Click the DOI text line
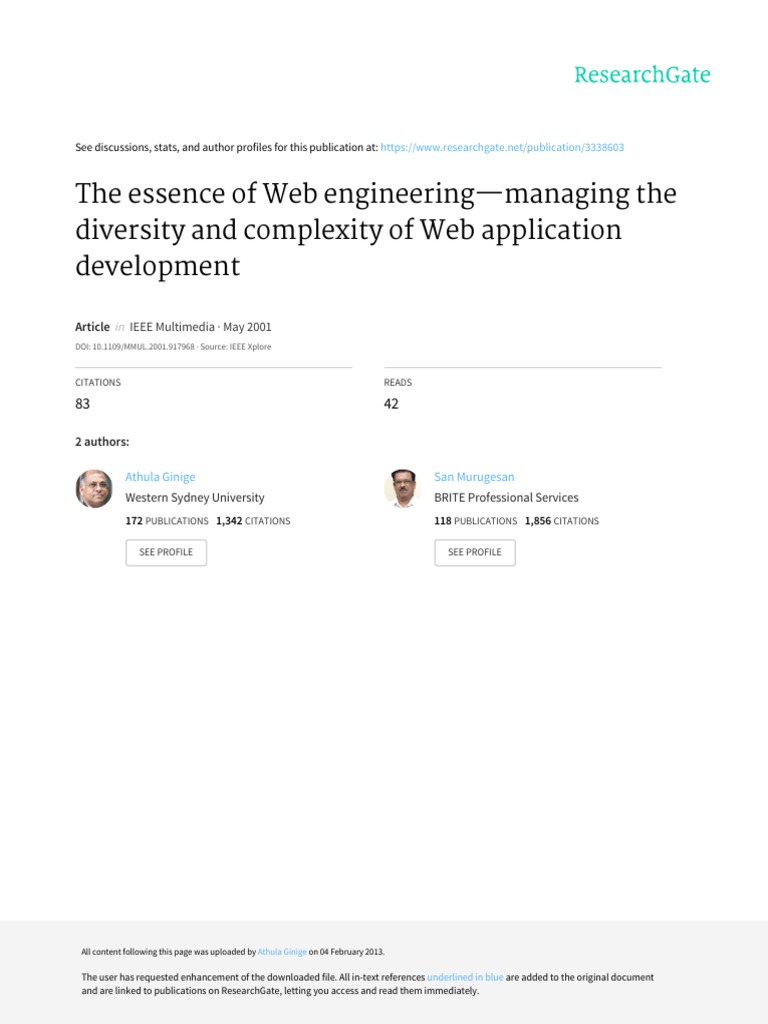This screenshot has height=1024, width=768. point(173,347)
